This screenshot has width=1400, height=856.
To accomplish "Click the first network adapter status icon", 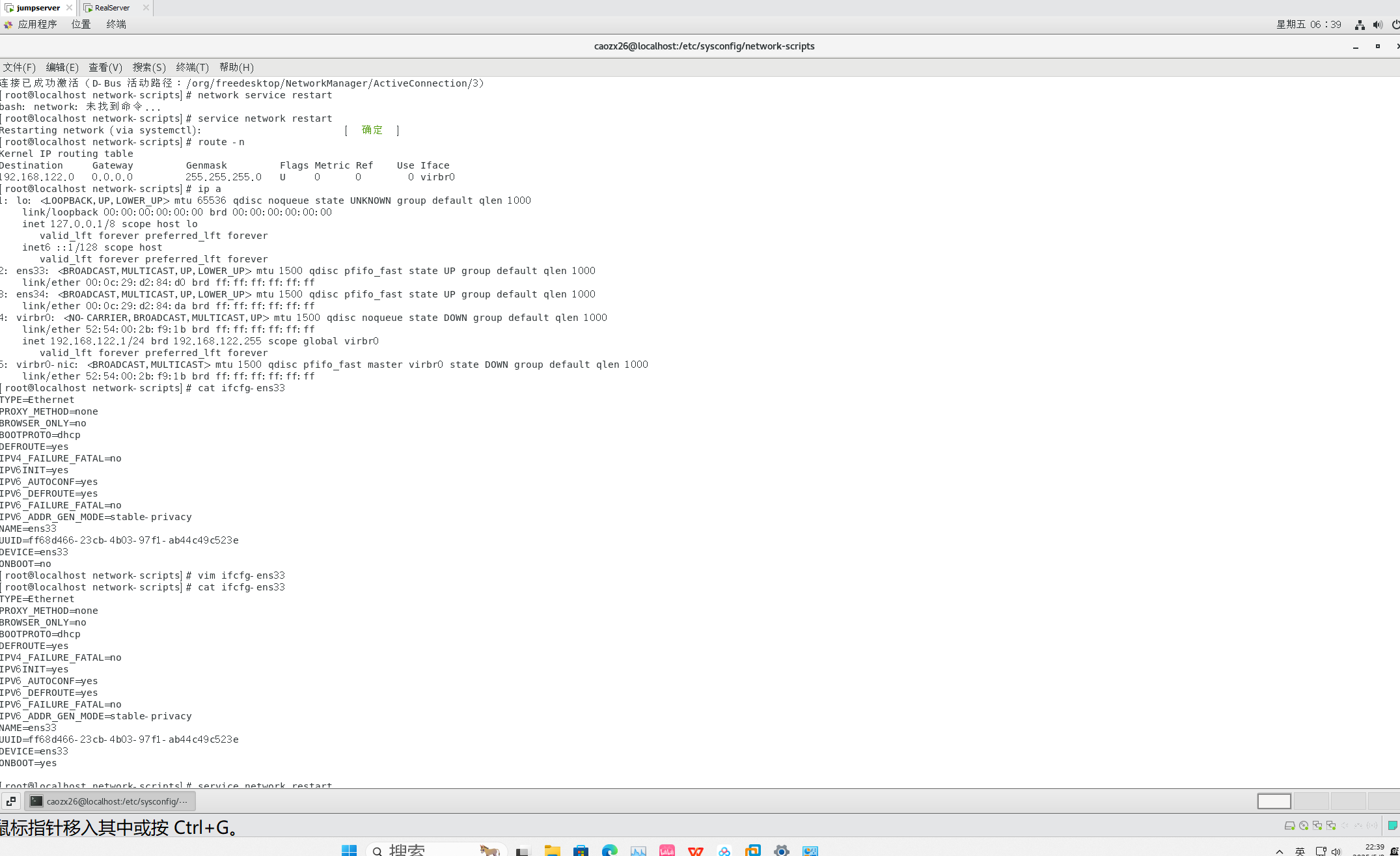I will (1317, 825).
